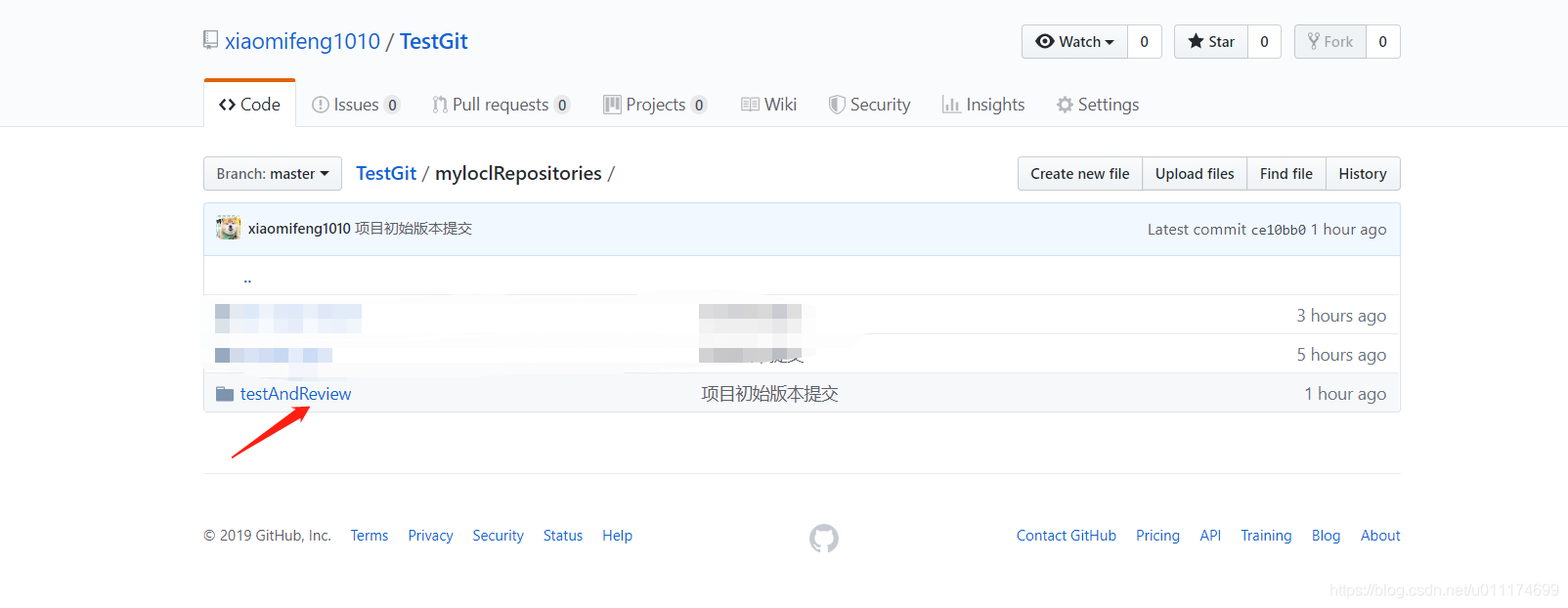Expand the Branch: master dropdown
Image resolution: width=1568 pixels, height=608 pixels.
pyautogui.click(x=273, y=173)
